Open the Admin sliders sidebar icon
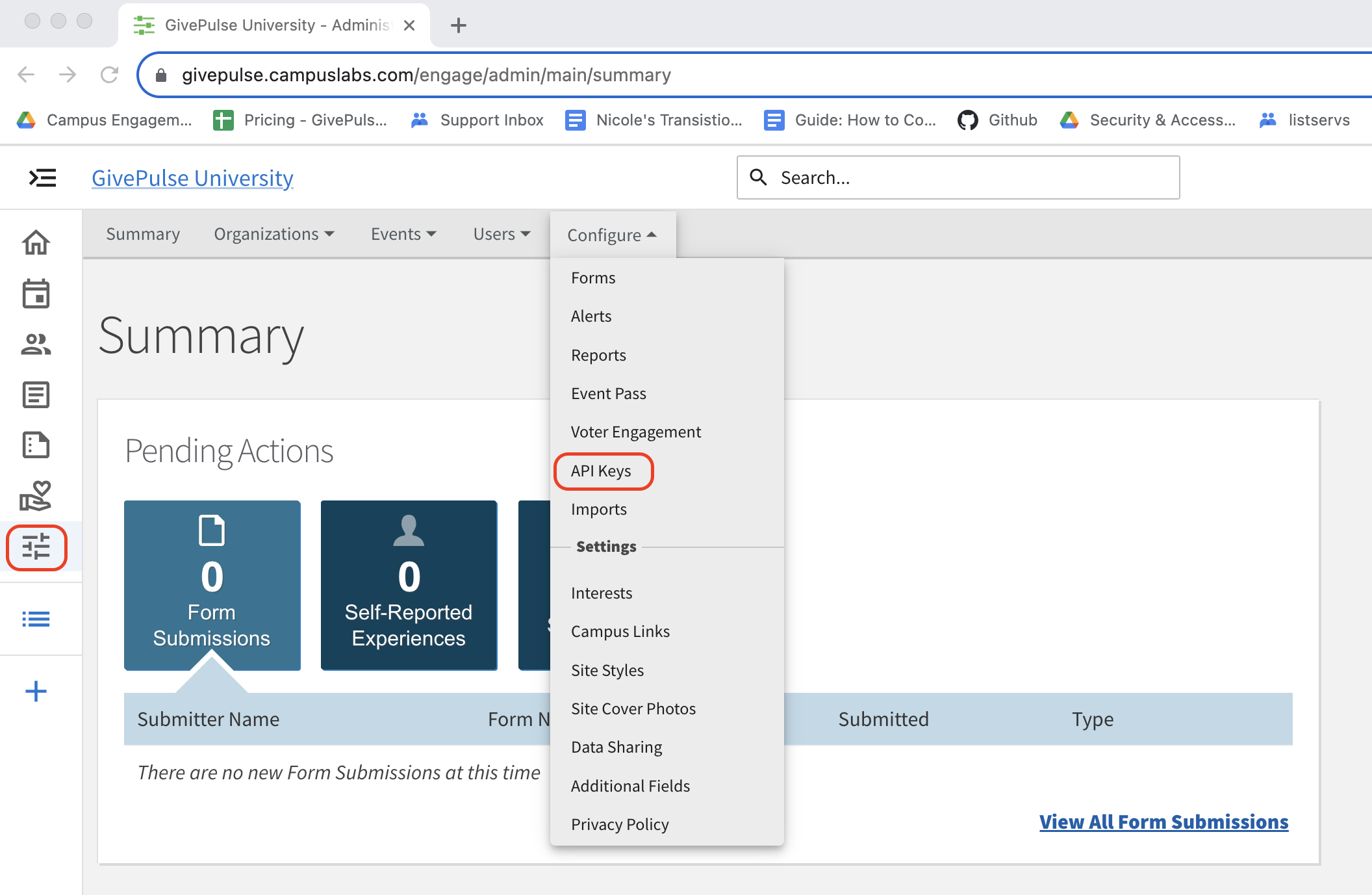The image size is (1372, 895). pyautogui.click(x=36, y=547)
